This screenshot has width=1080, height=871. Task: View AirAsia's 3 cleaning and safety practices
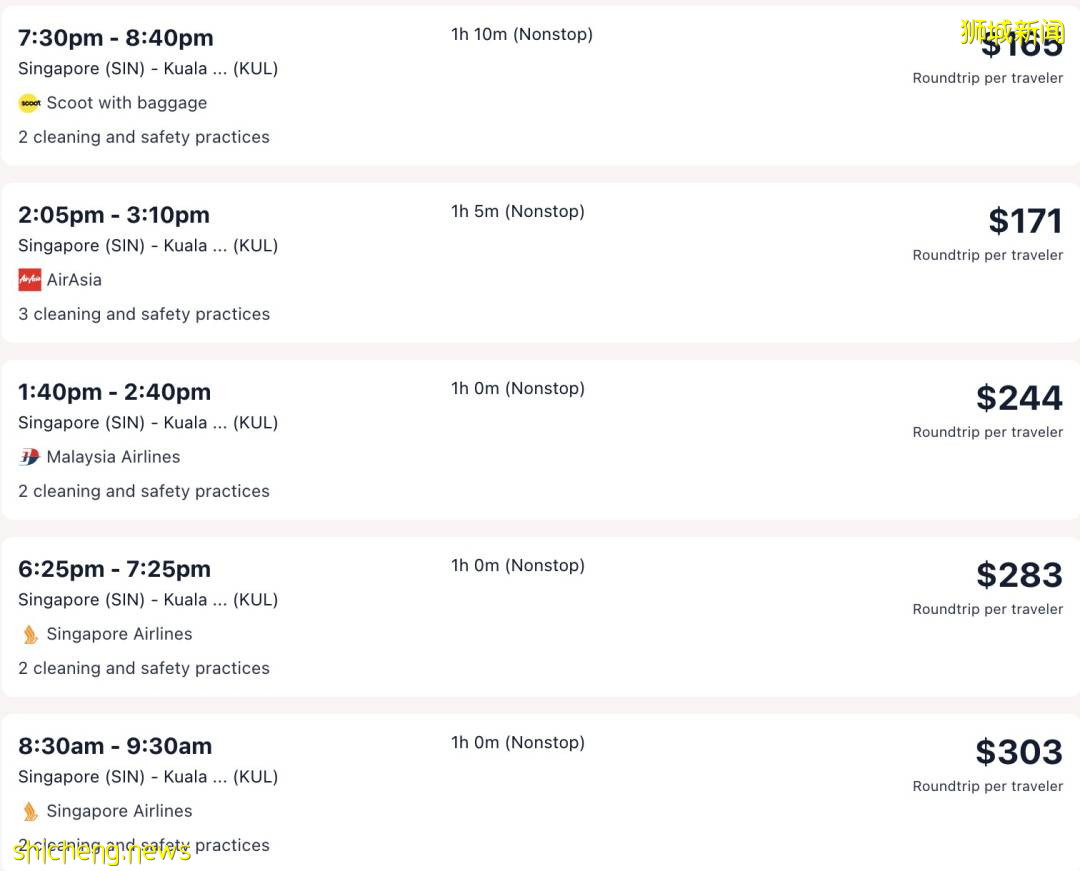pyautogui.click(x=144, y=314)
